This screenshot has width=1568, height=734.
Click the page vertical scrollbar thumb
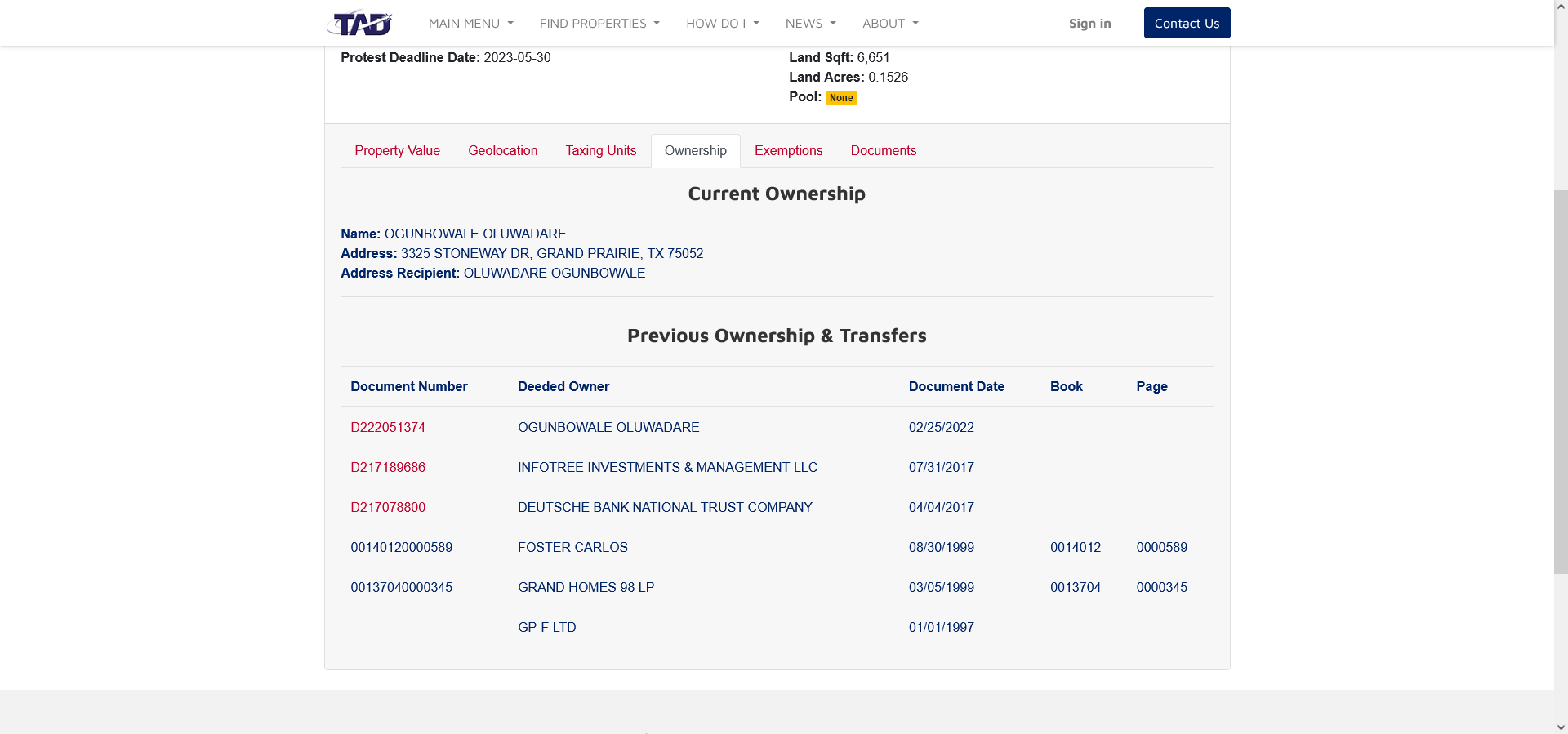[1561, 381]
